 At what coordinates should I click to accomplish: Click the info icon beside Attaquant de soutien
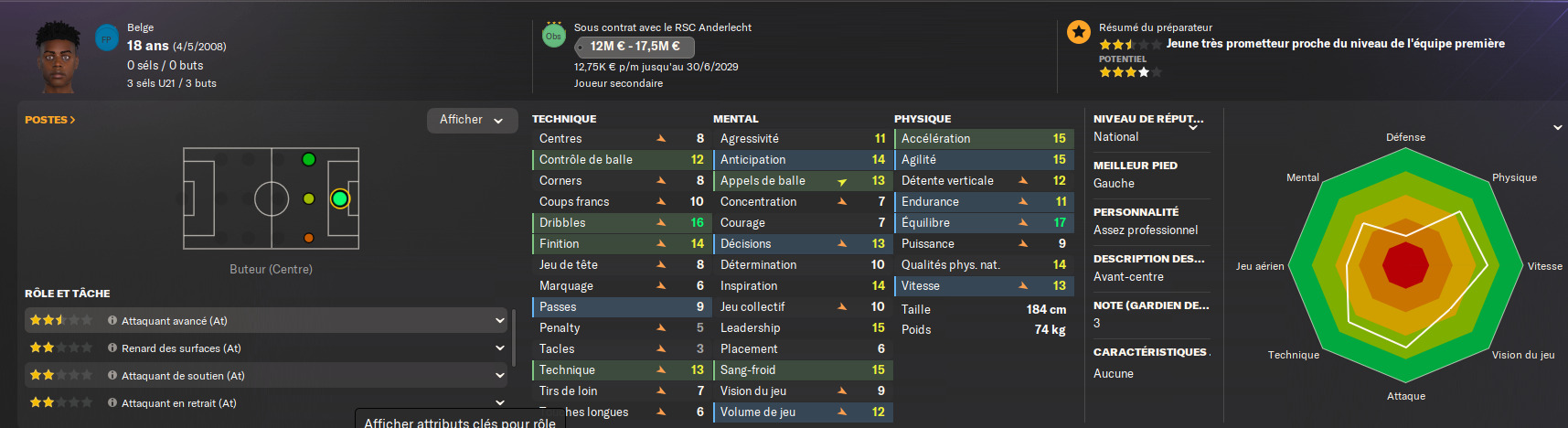(112, 376)
